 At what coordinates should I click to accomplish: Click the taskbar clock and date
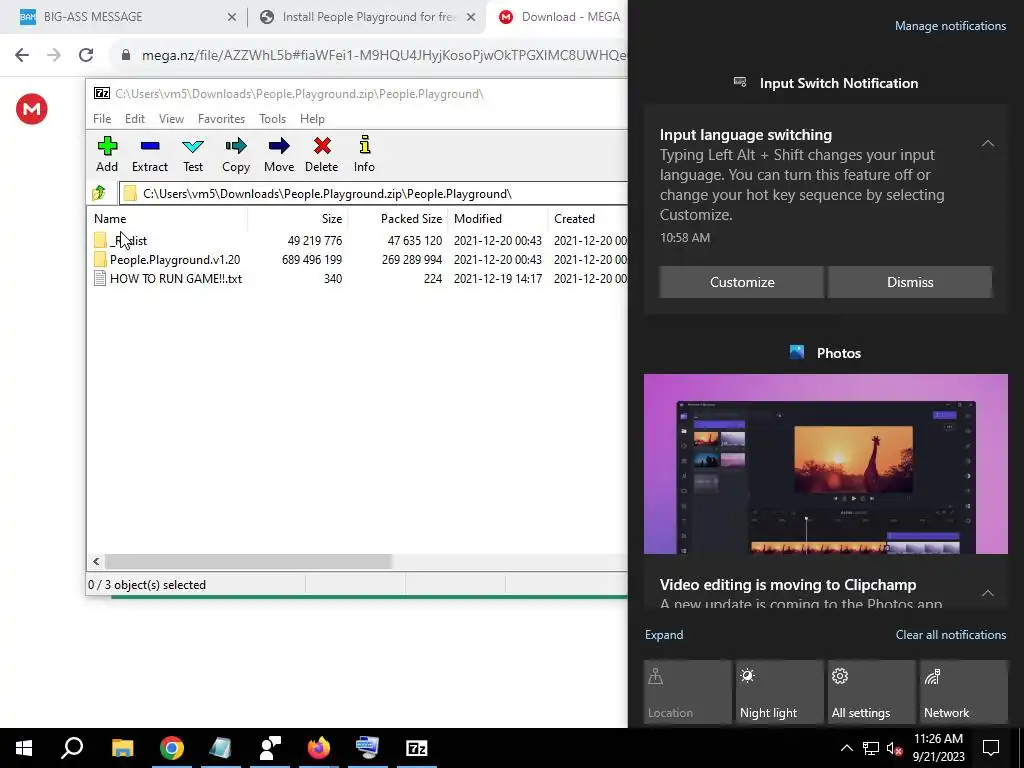(938, 748)
